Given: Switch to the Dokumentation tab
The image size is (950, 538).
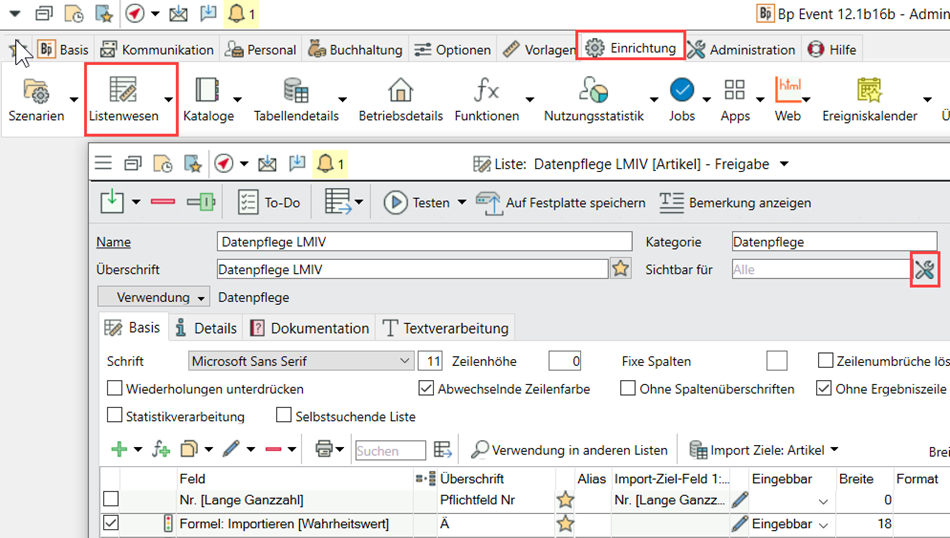Looking at the screenshot, I should coord(309,328).
